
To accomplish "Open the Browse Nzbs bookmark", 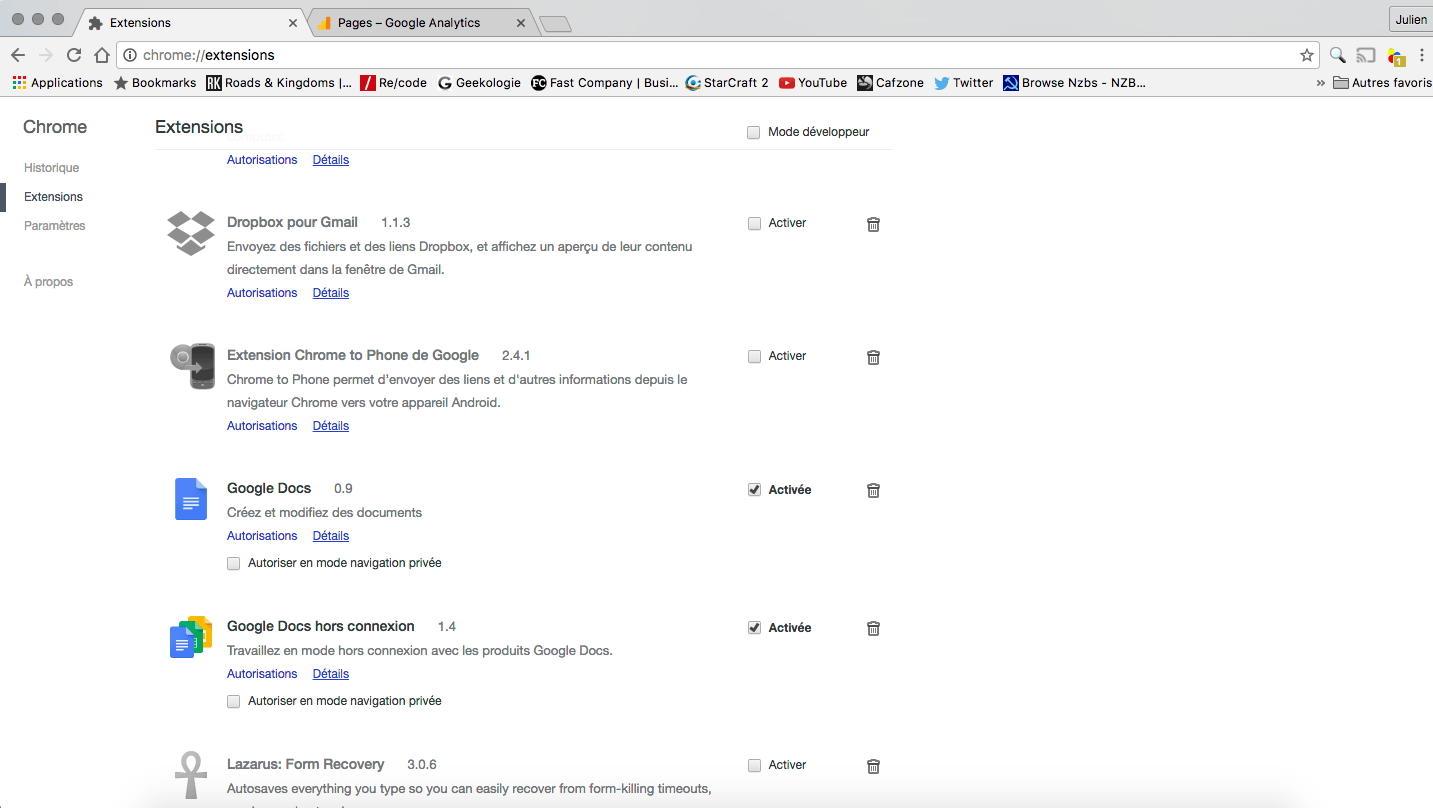I will click(1074, 83).
